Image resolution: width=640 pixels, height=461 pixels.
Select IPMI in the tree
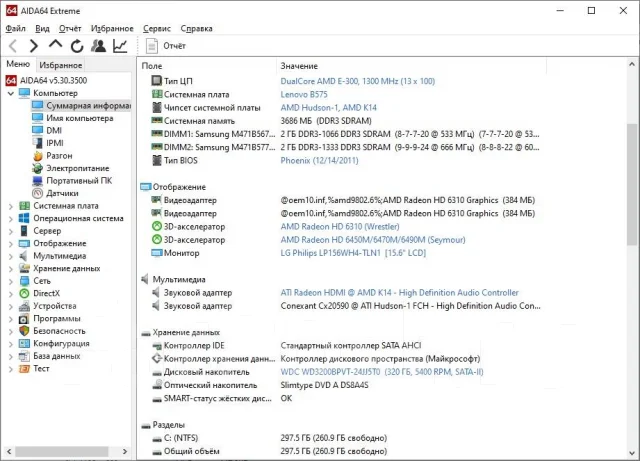click(55, 143)
